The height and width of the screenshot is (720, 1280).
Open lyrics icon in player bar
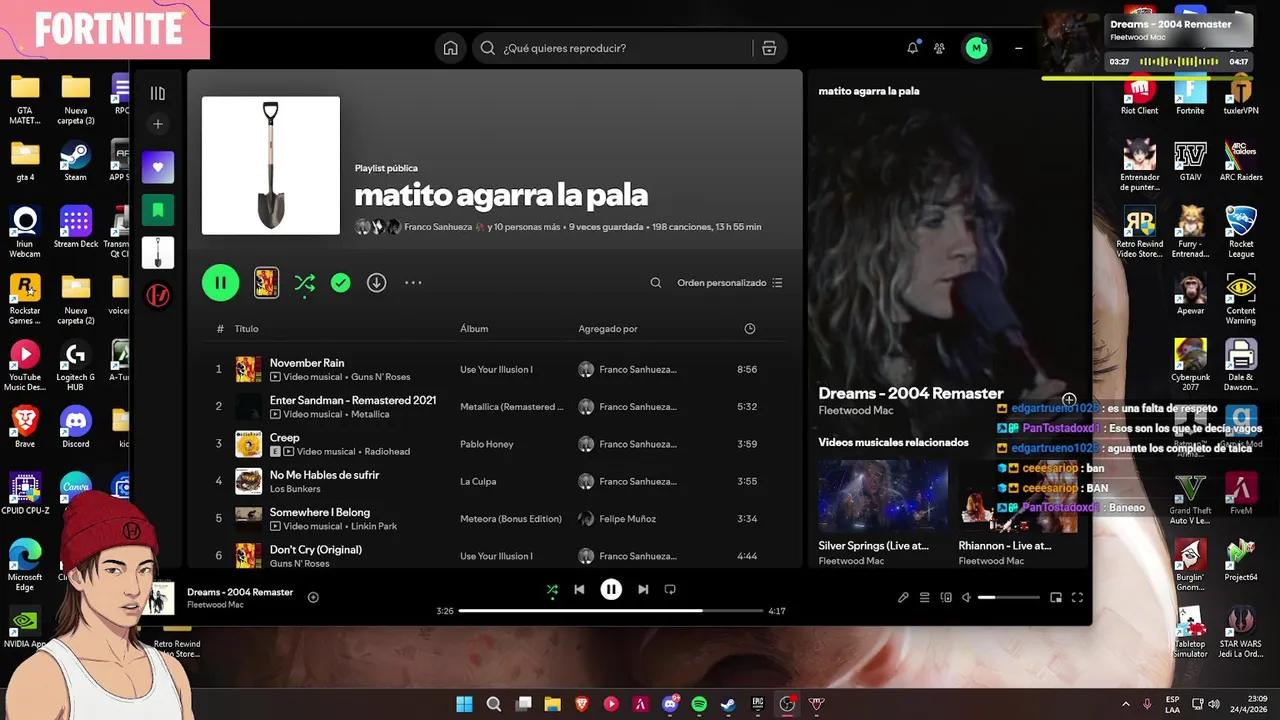[x=903, y=598]
